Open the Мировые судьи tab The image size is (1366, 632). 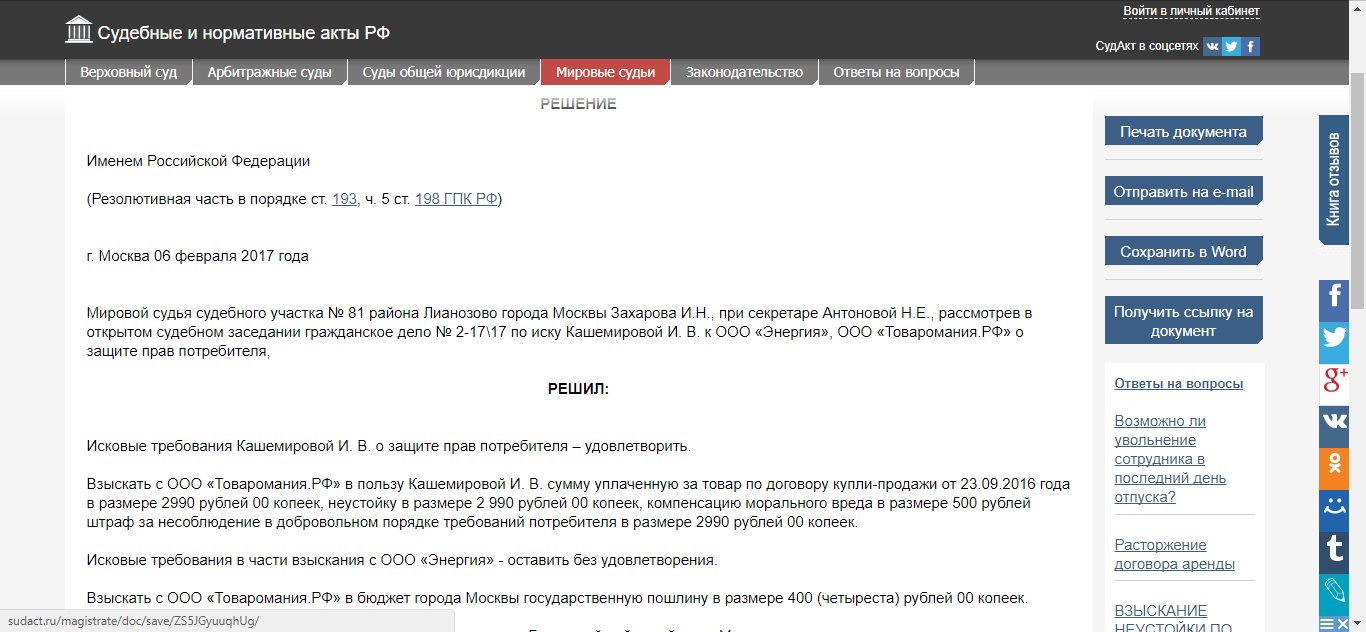coord(605,72)
